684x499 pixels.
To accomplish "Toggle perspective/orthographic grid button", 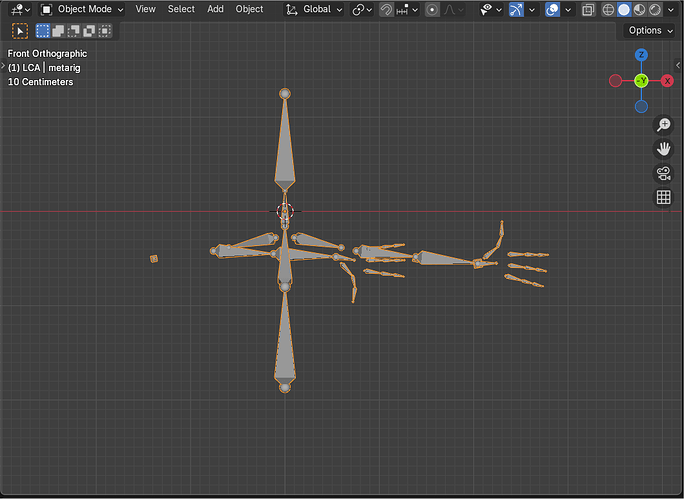I will click(663, 197).
